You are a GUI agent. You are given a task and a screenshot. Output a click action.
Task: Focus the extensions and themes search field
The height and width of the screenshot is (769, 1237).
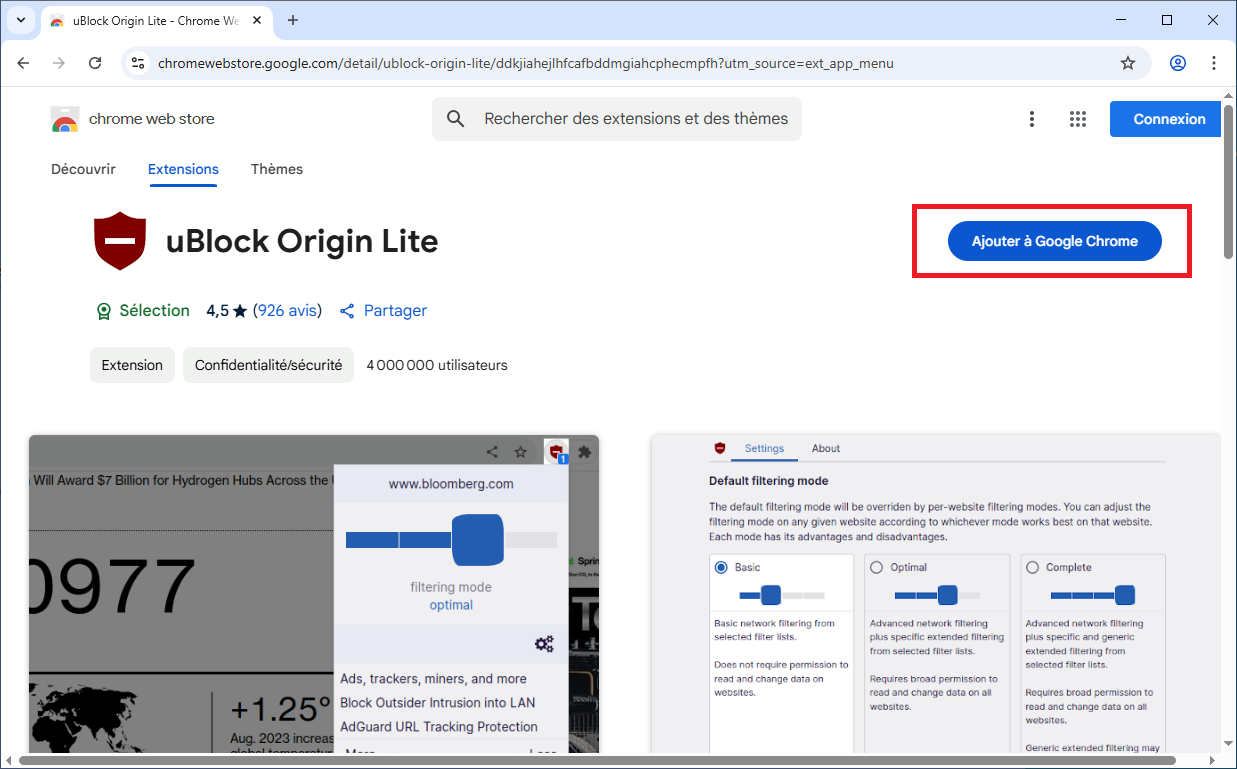(x=635, y=119)
